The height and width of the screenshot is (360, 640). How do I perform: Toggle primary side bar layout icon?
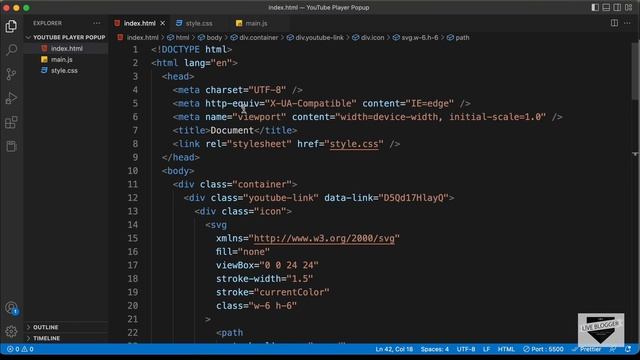coord(595,7)
